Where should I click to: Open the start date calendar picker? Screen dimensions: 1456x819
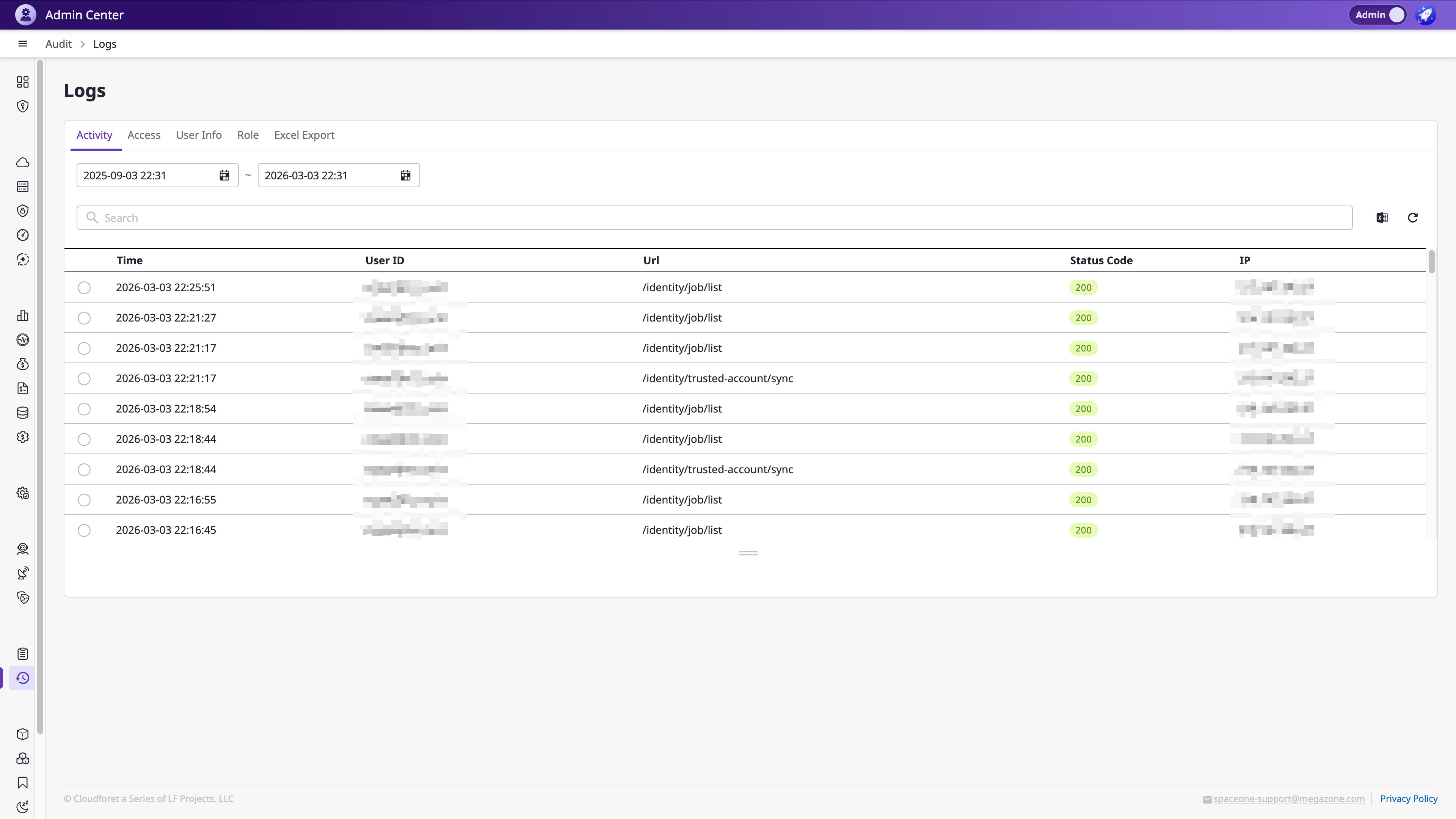224,175
